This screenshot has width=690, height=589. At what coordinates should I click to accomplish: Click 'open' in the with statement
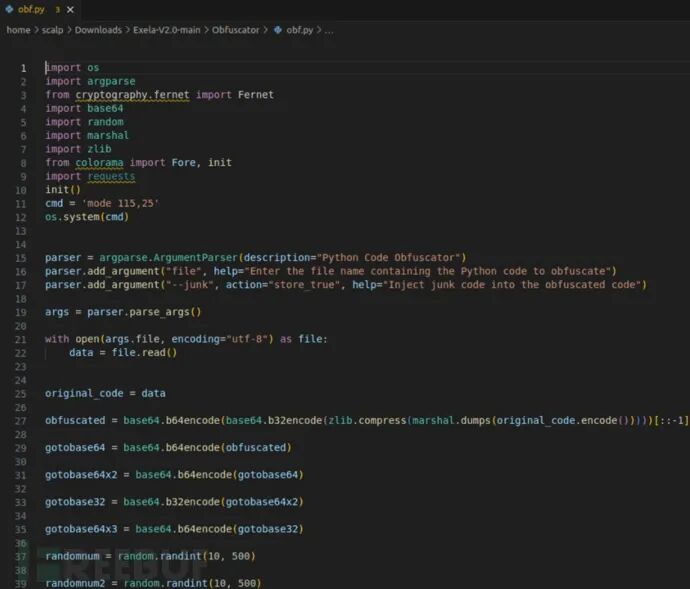(87, 339)
